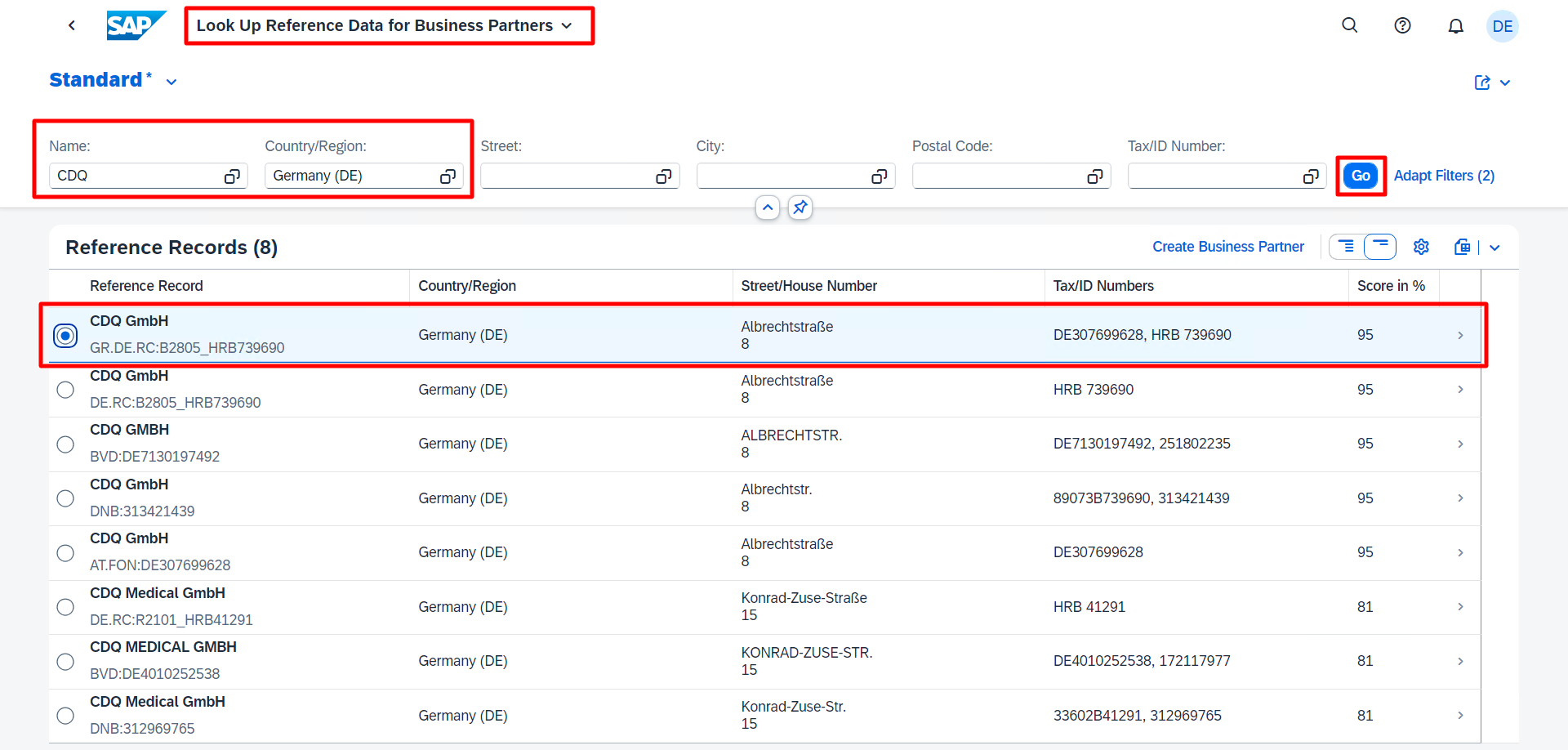This screenshot has height=750, width=1568.
Task: Open the search icon in header
Action: point(1350,25)
